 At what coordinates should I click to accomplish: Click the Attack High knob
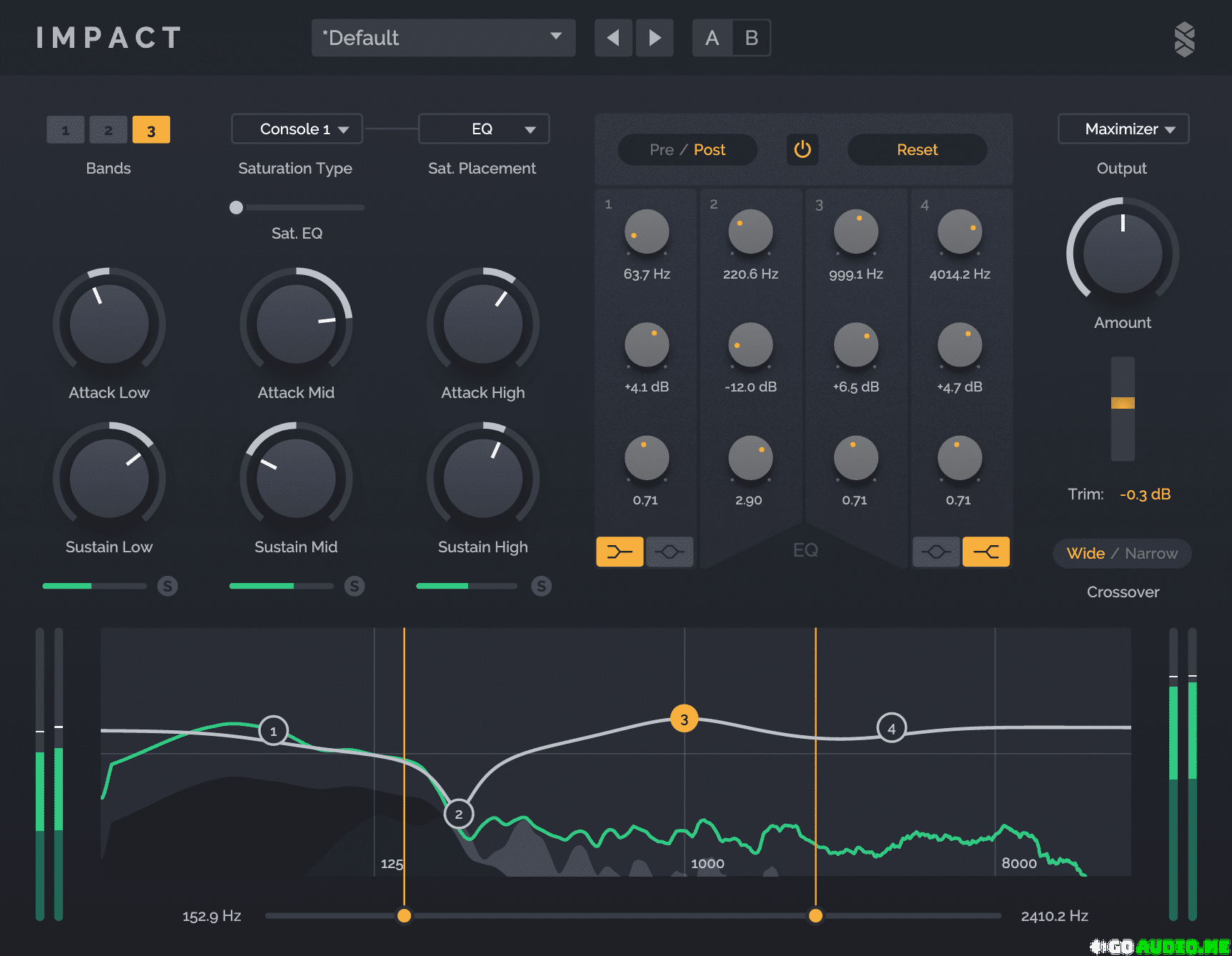(483, 324)
